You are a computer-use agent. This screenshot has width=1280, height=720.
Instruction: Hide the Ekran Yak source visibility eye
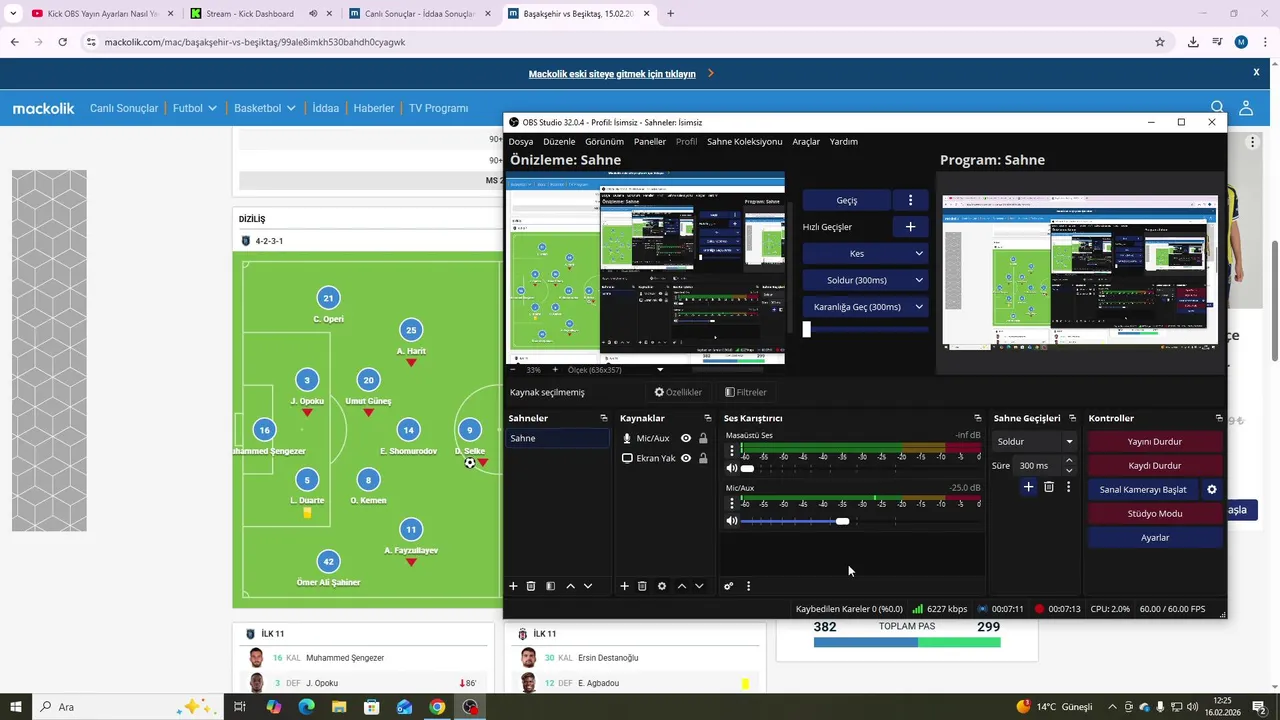tap(686, 458)
